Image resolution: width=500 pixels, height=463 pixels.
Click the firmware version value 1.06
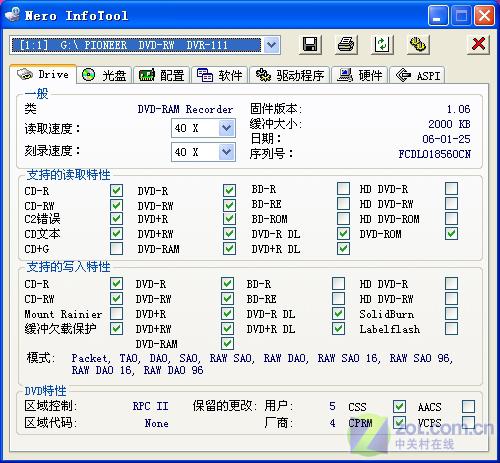(x=458, y=109)
